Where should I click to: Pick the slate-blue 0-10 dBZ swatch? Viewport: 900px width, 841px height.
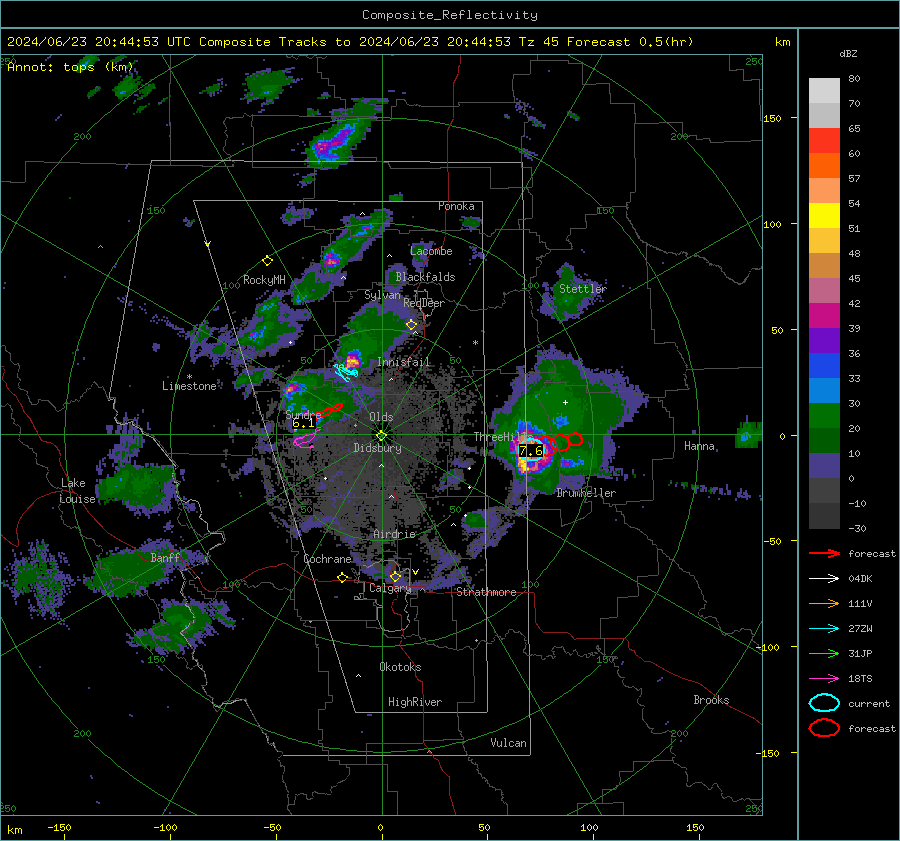tap(824, 465)
